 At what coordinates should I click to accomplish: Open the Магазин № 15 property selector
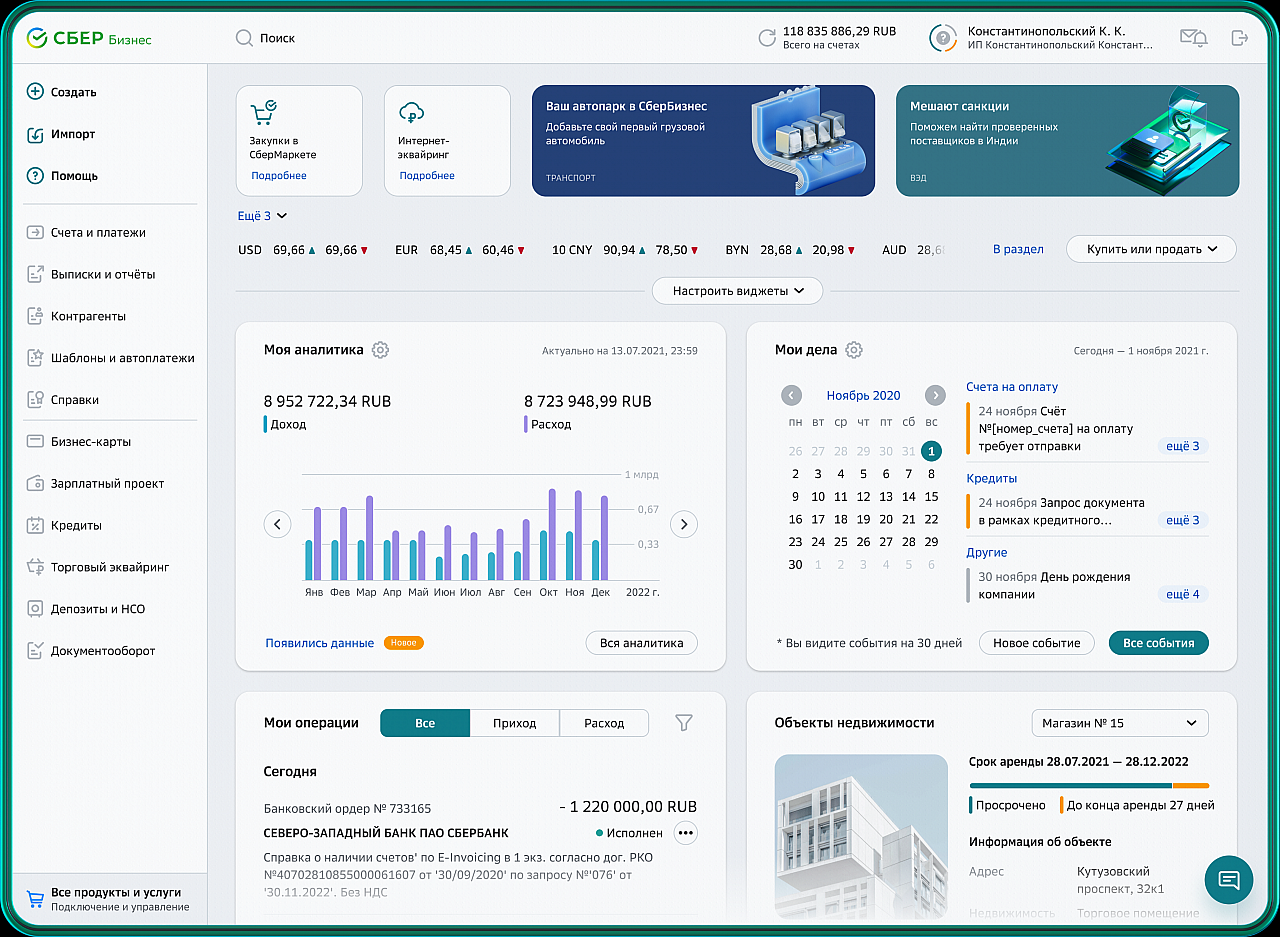coord(1119,723)
